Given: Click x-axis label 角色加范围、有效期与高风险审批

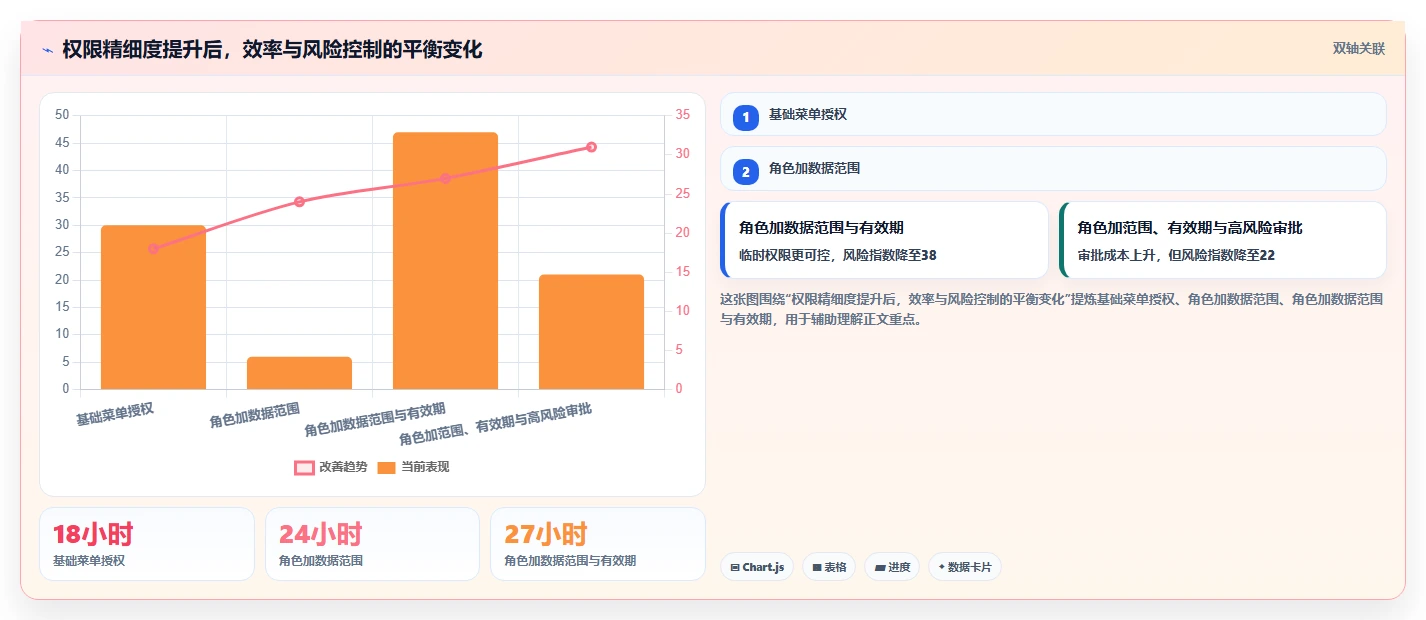Looking at the screenshot, I should (x=495, y=424).
